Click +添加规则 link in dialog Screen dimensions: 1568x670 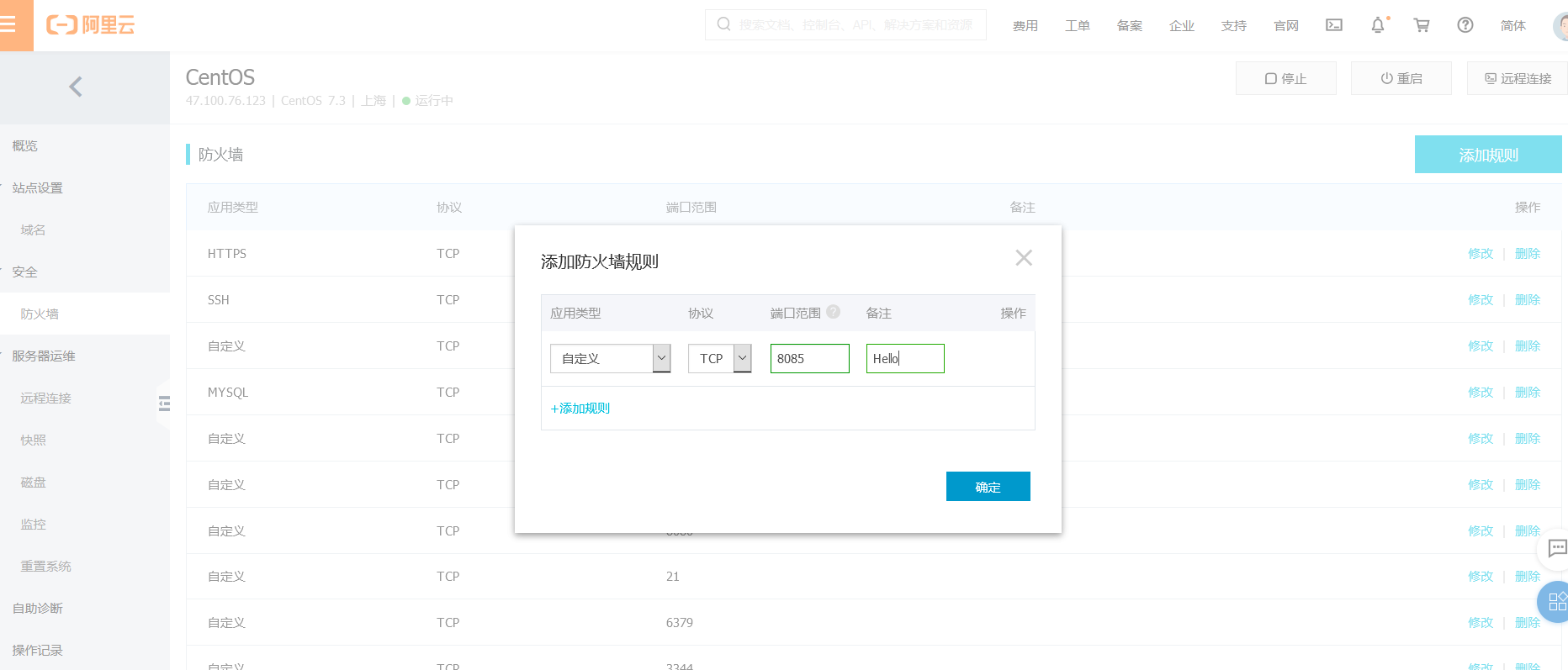pyautogui.click(x=580, y=409)
